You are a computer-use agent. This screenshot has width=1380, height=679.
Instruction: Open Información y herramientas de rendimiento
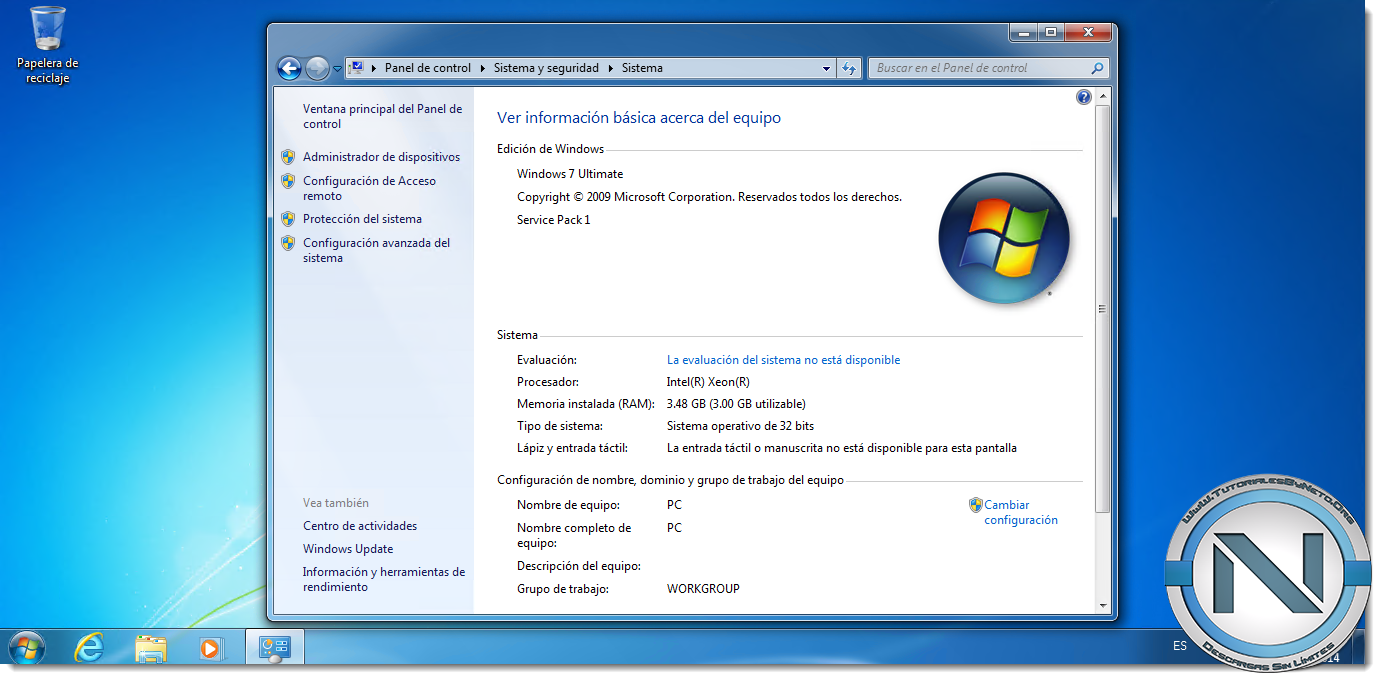384,580
